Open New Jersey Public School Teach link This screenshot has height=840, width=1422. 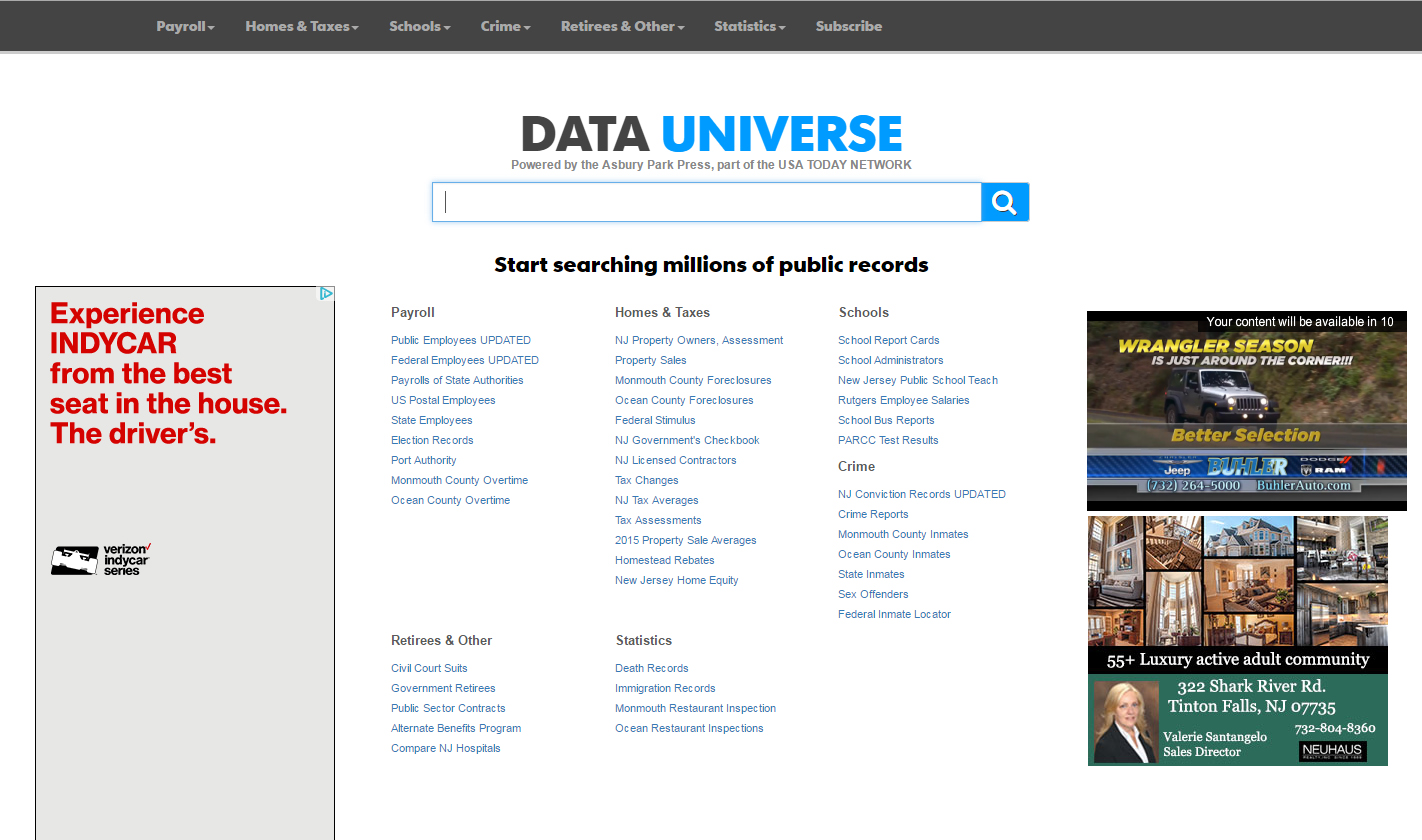[x=918, y=380]
